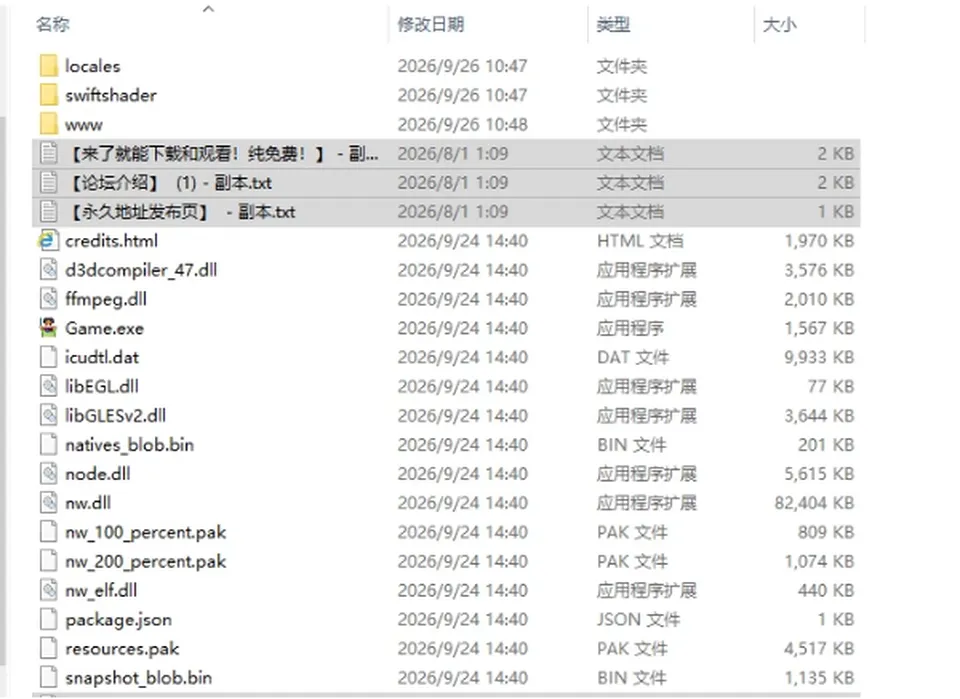Click the 9,933 KB size of icudtl.dat
The height and width of the screenshot is (699, 960).
819,357
